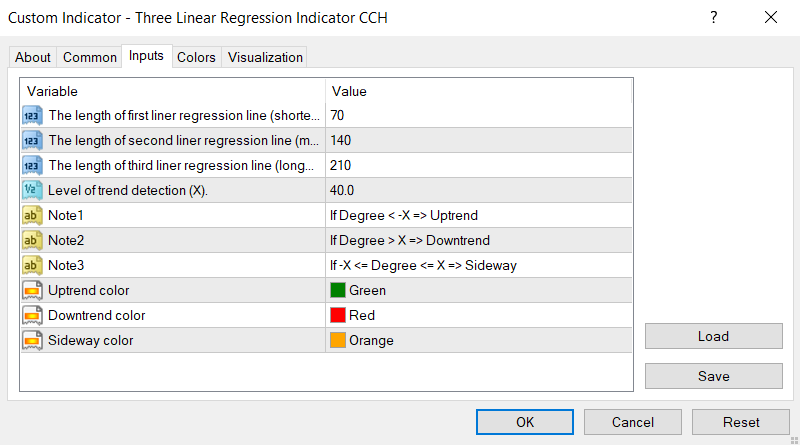Pick the orange Sideway color swatch
Image resolution: width=800 pixels, height=445 pixels.
point(338,340)
